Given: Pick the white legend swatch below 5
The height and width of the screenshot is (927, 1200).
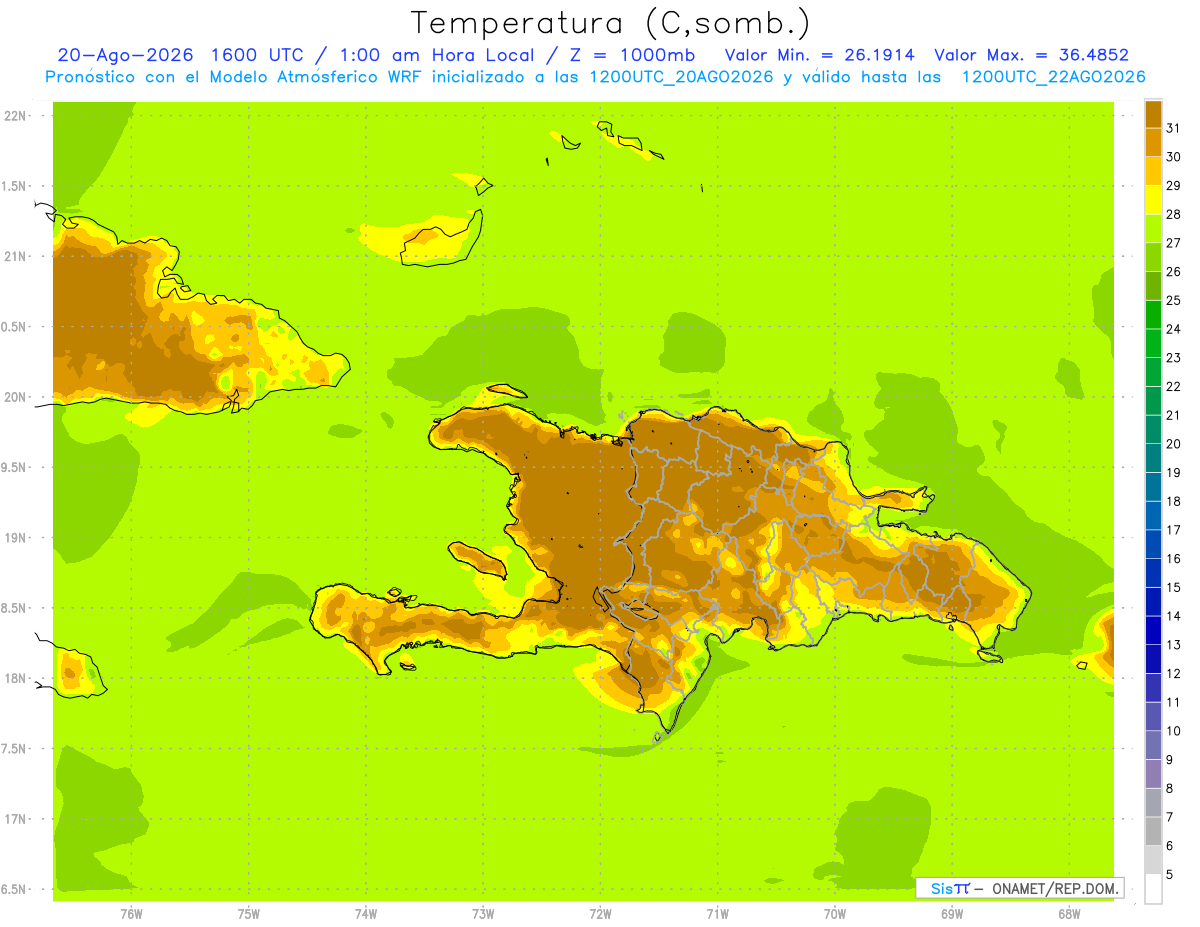Looking at the screenshot, I should [1153, 889].
